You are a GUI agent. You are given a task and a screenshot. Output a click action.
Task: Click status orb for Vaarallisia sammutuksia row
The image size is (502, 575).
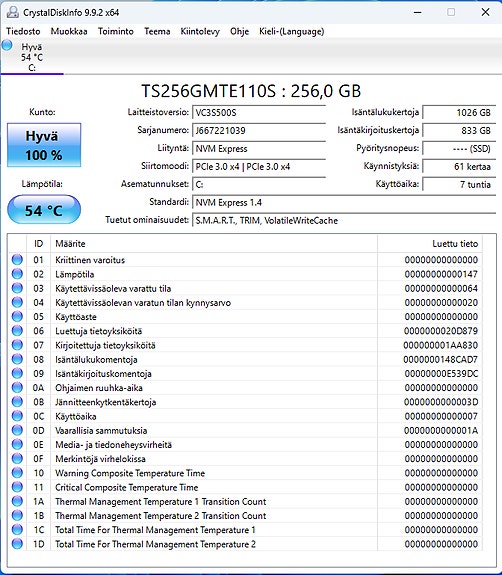pyautogui.click(x=17, y=430)
